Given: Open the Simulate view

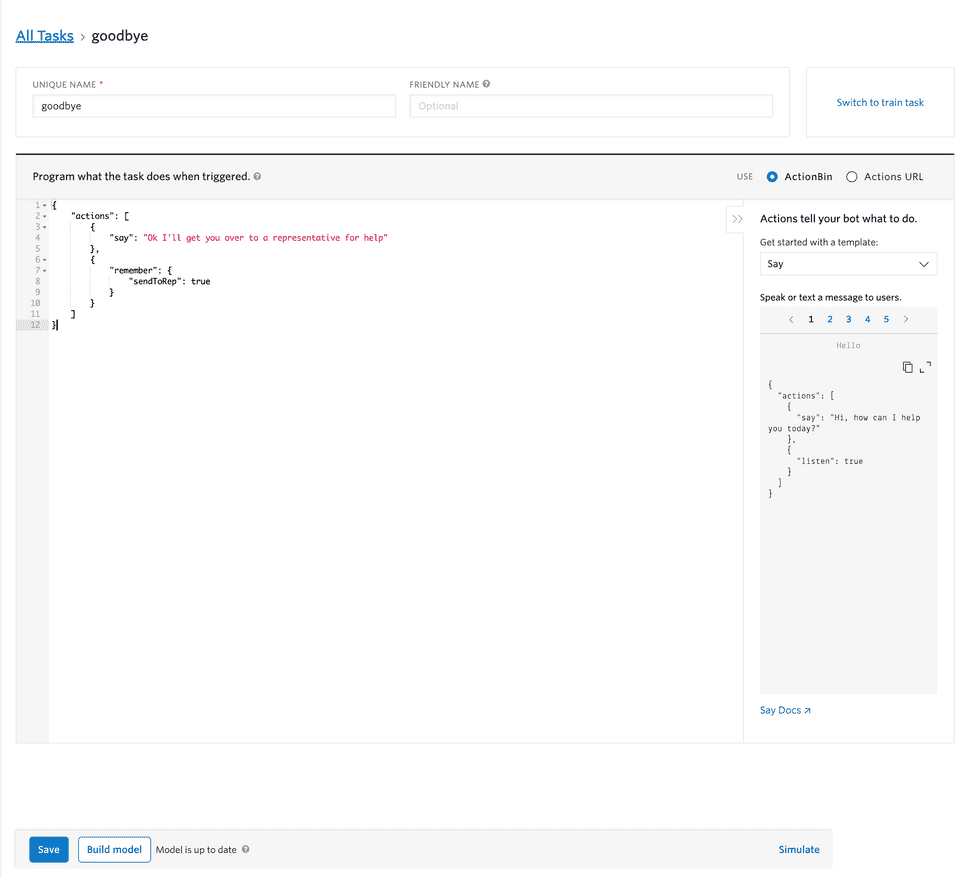Looking at the screenshot, I should (798, 849).
